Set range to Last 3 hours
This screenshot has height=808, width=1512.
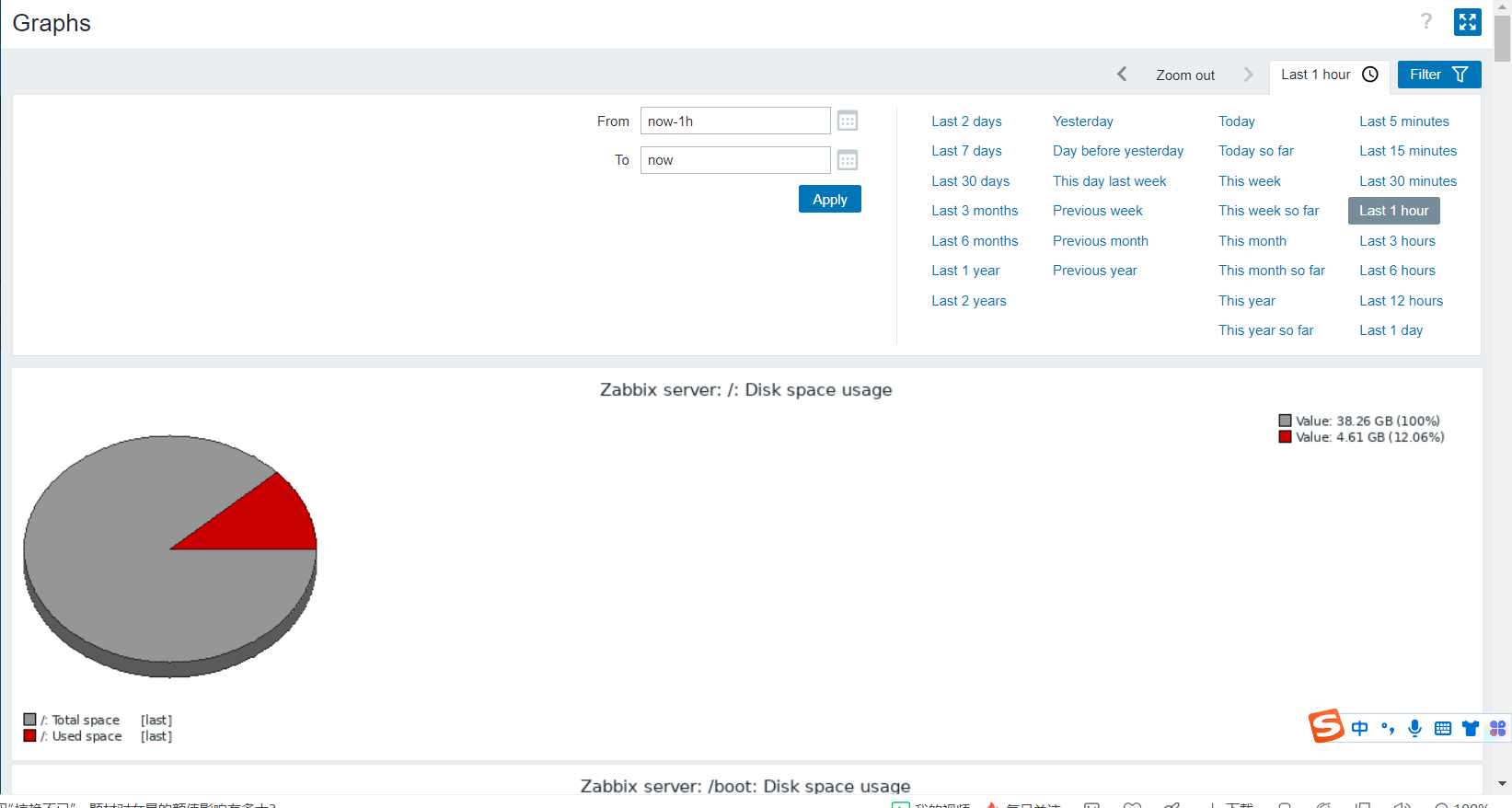point(1397,241)
